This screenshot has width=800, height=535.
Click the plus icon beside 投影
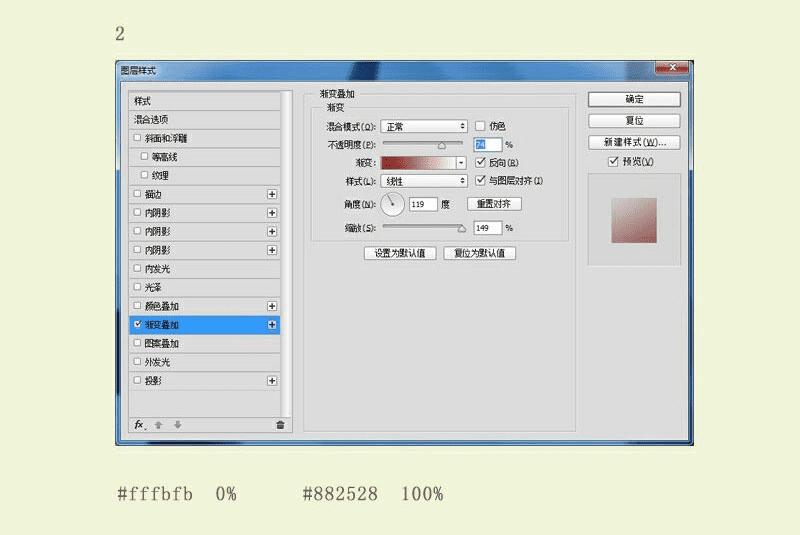pyautogui.click(x=272, y=381)
